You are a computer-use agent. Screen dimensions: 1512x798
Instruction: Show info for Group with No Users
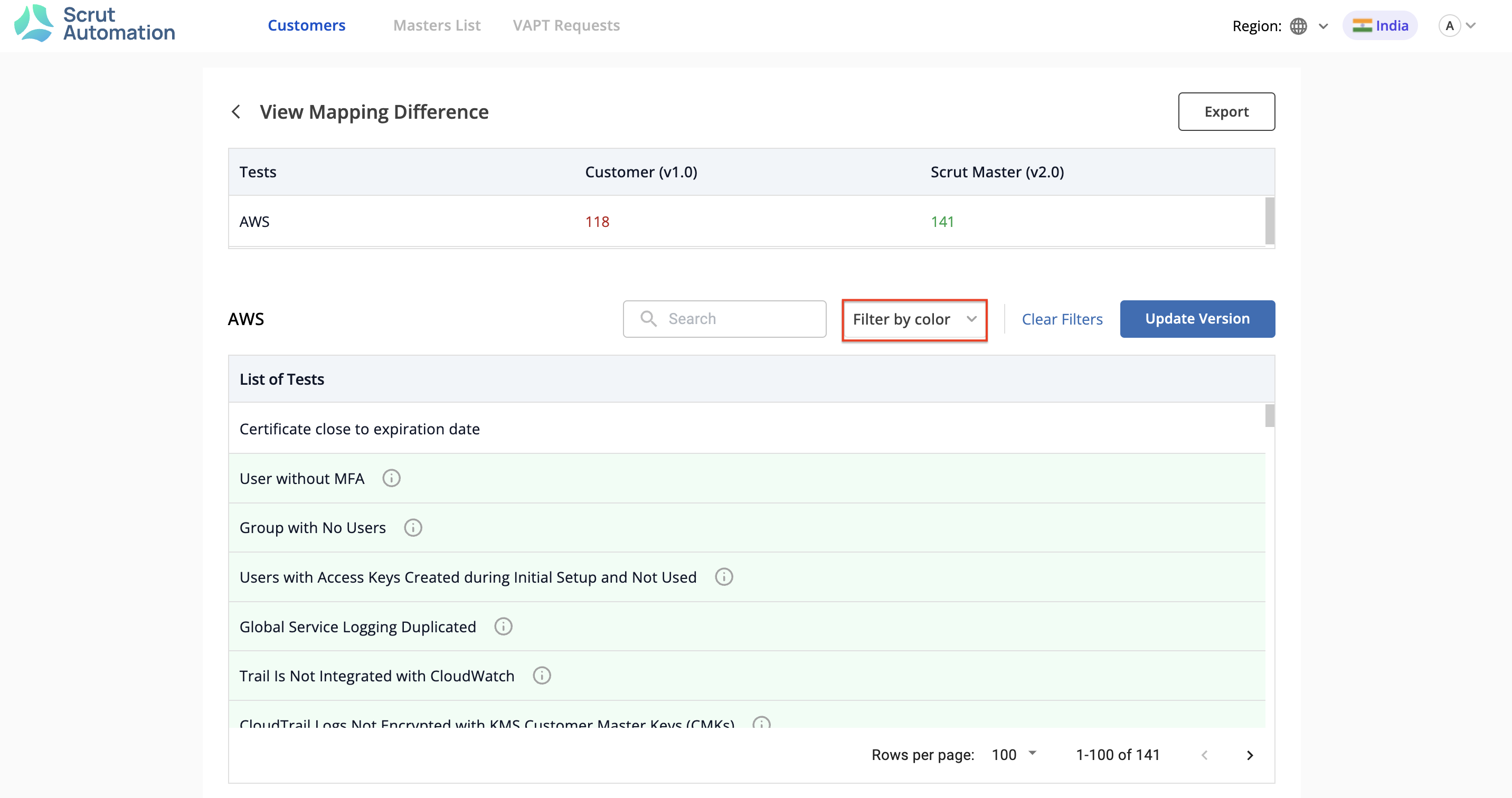click(x=413, y=527)
